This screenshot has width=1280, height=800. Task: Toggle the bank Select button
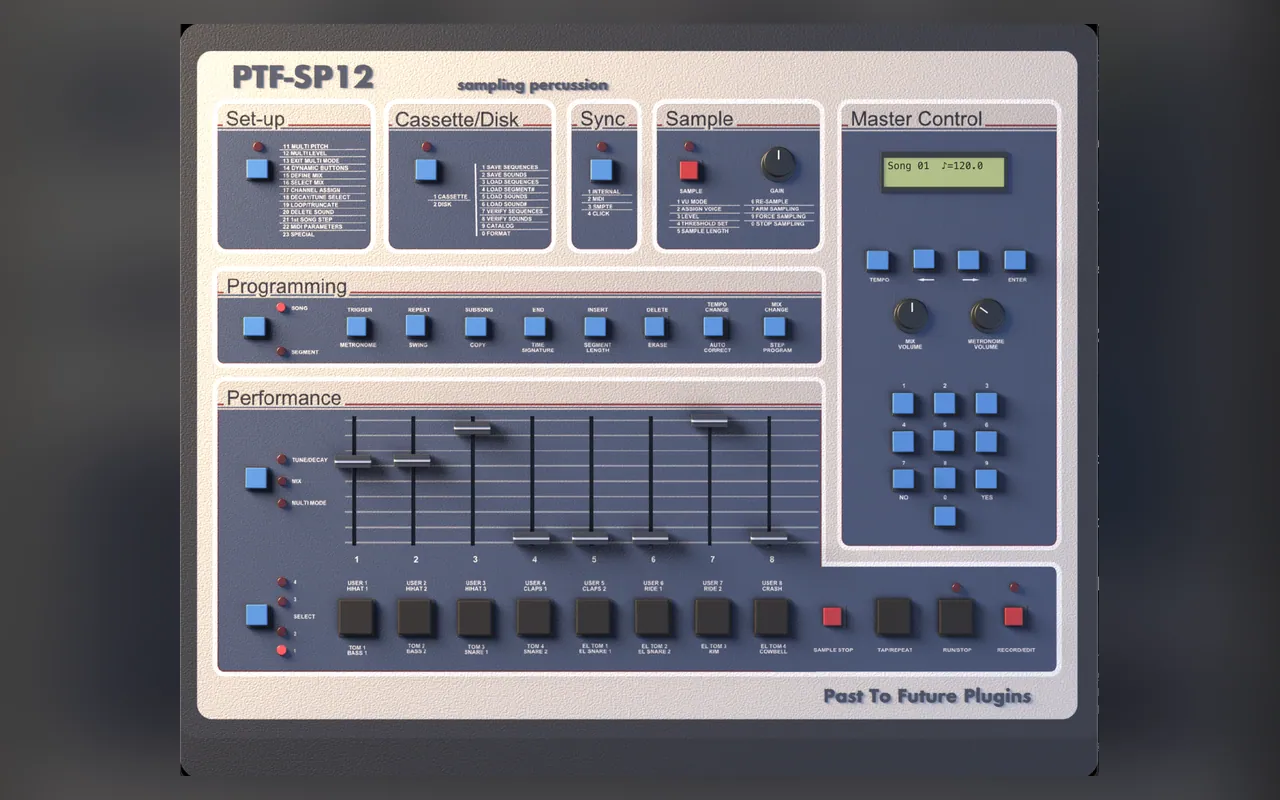[x=257, y=615]
